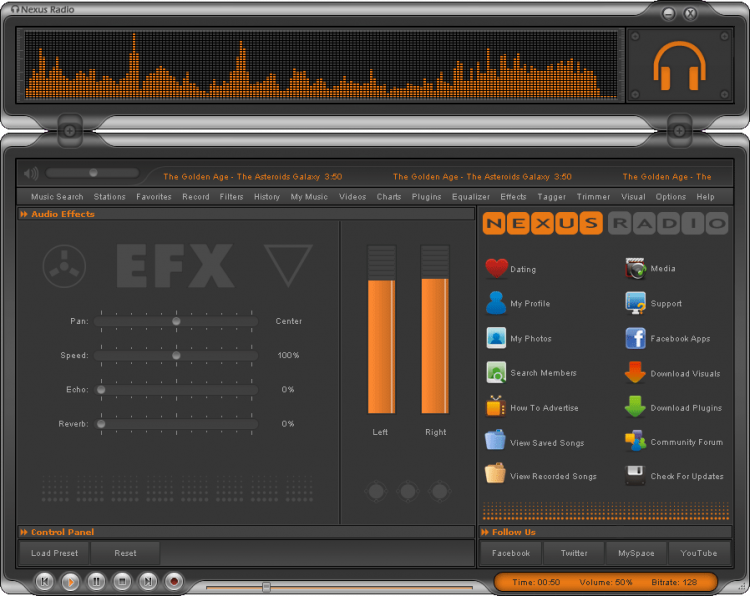Click the Check For Updates floppy icon

(x=636, y=475)
